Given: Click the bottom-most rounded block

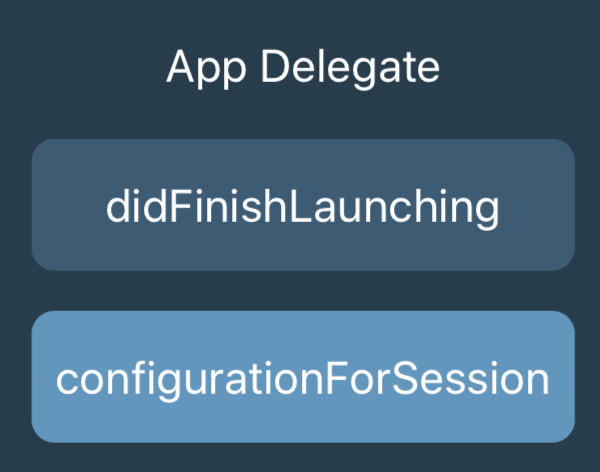Looking at the screenshot, I should click(x=303, y=377).
